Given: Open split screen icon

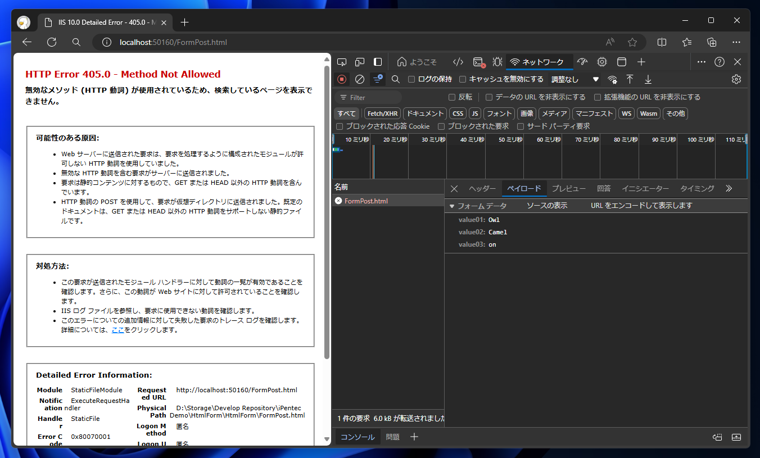Looking at the screenshot, I should click(x=662, y=42).
